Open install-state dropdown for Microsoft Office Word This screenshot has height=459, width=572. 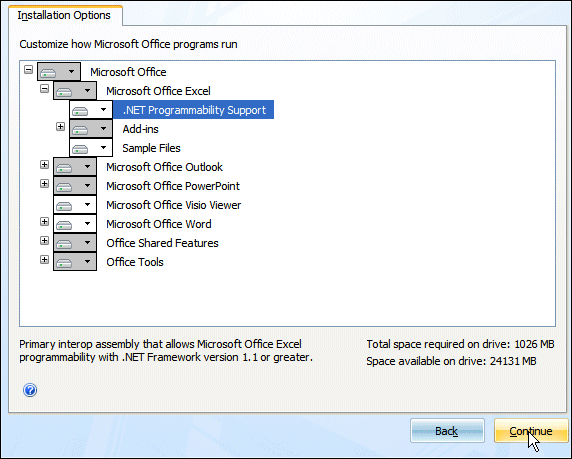pyautogui.click(x=75, y=224)
